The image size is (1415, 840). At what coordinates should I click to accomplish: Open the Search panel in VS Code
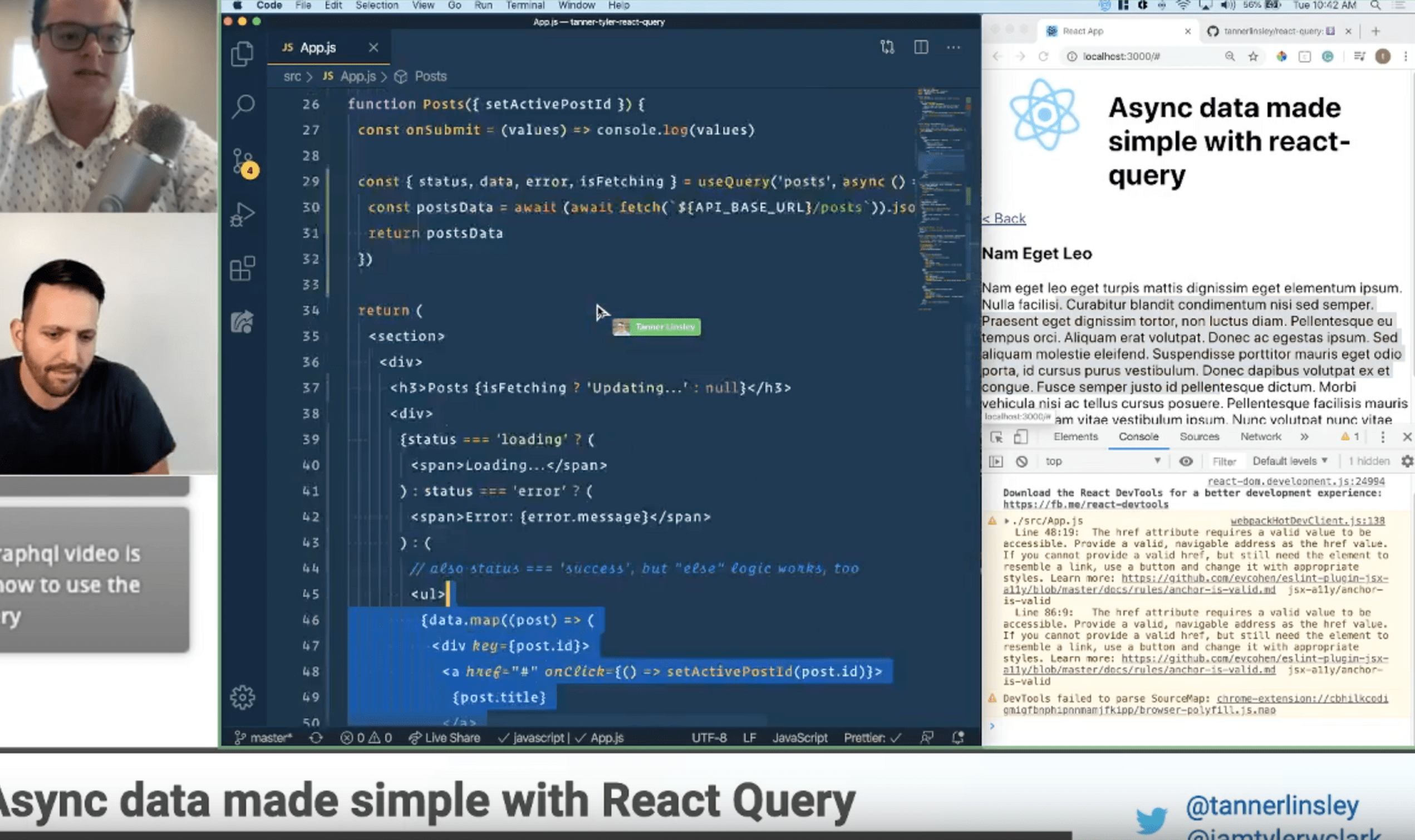coord(243,106)
